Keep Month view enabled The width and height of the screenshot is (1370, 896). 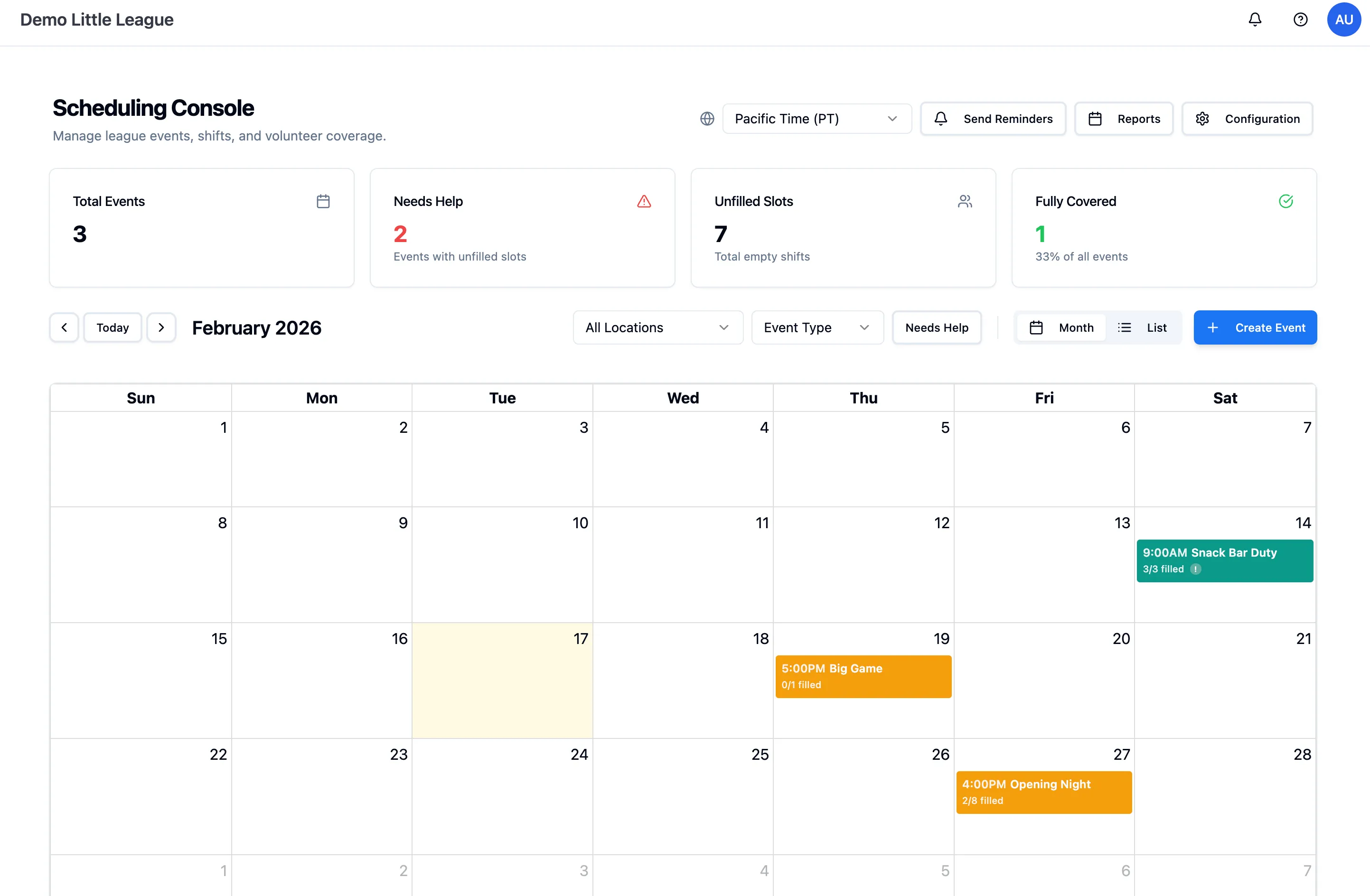point(1061,327)
